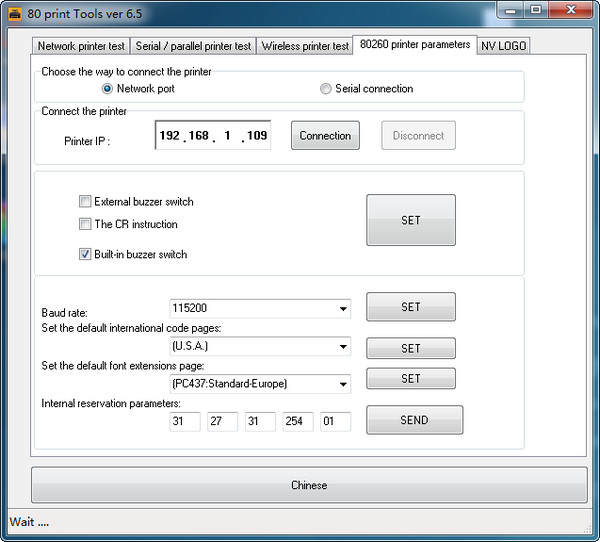Click the reservation parameter field showing 01
The width and height of the screenshot is (600, 542).
coord(336,422)
